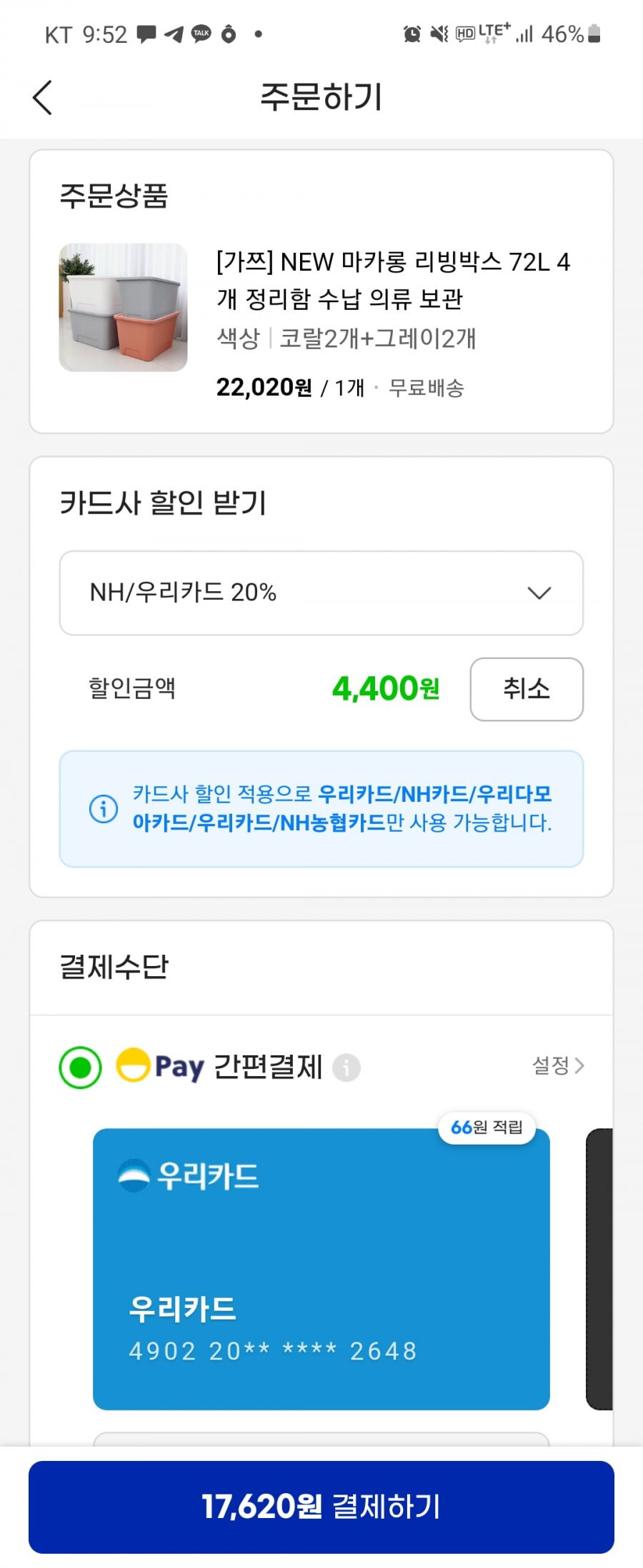The height and width of the screenshot is (1568, 643).
Task: Tap the 우리카드 logo on the blue card
Action: coord(189,1175)
